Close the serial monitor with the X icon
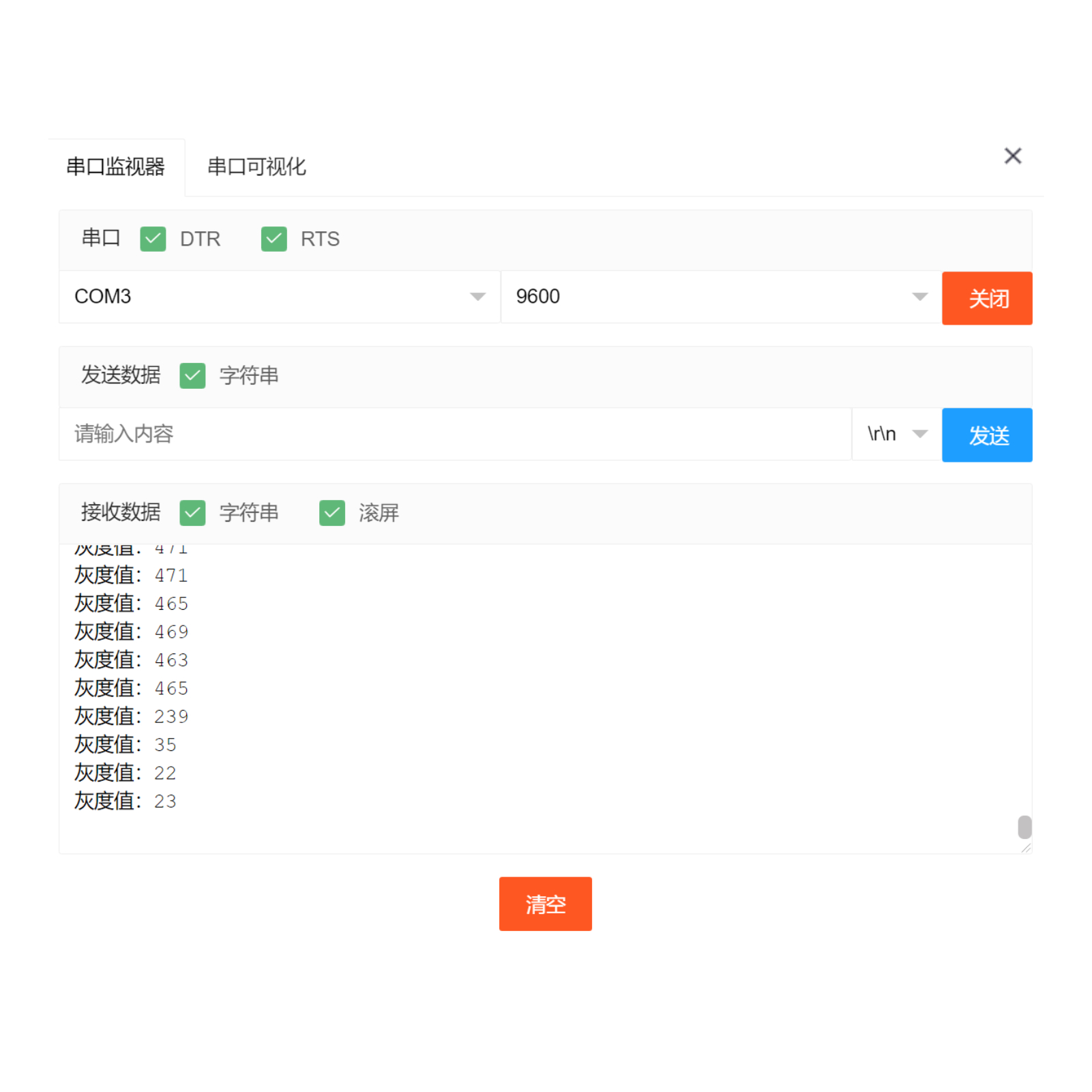 (1013, 156)
